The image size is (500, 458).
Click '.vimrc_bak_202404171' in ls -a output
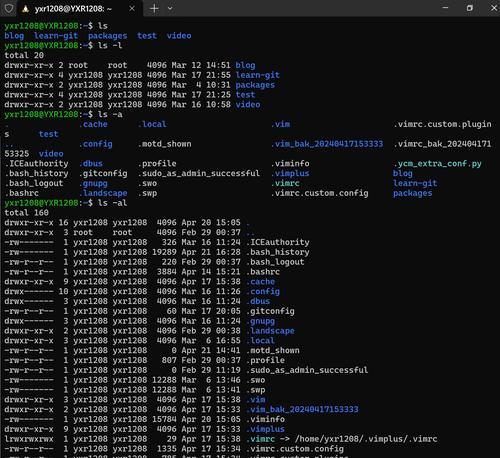[x=442, y=144]
